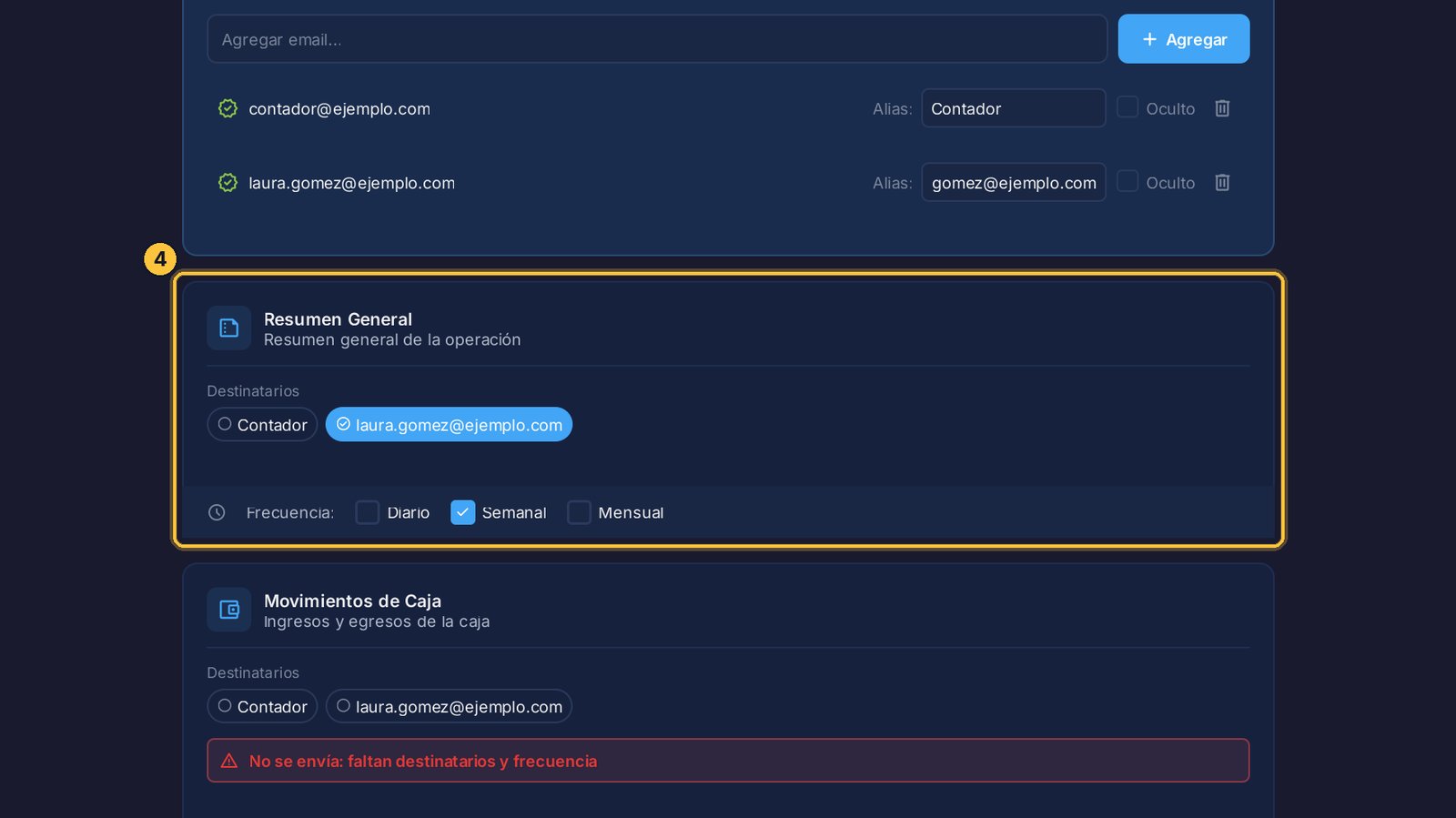Click the contador@ejemplo.com address text

339,109
